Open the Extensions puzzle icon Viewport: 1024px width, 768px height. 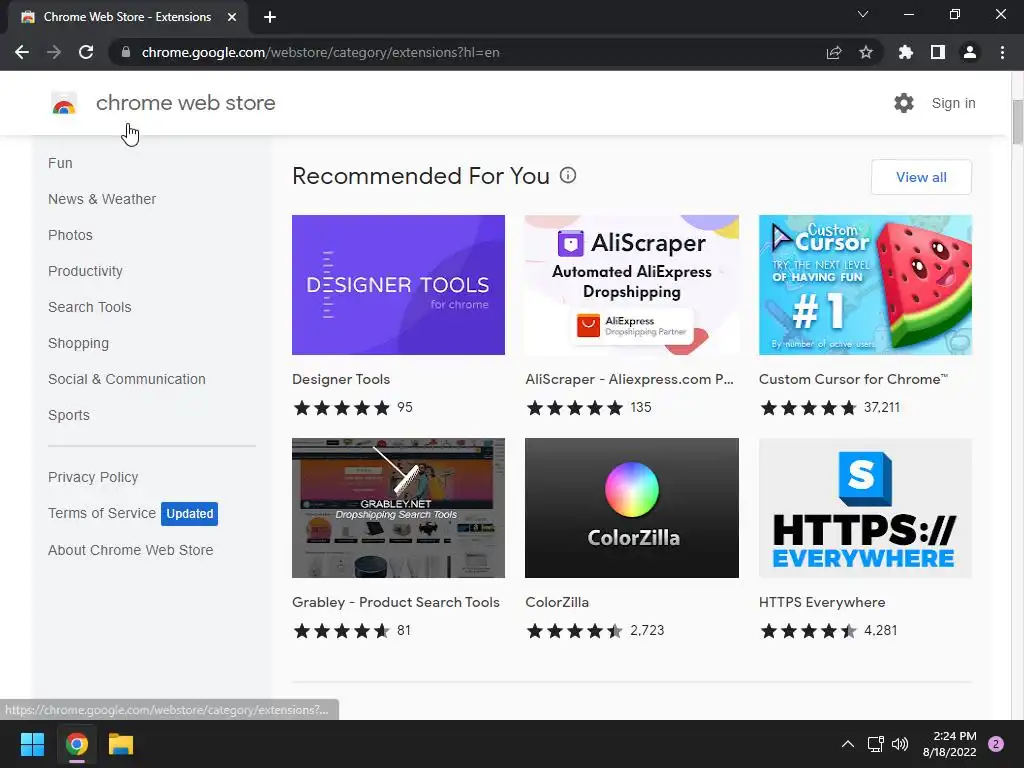pyautogui.click(x=906, y=52)
